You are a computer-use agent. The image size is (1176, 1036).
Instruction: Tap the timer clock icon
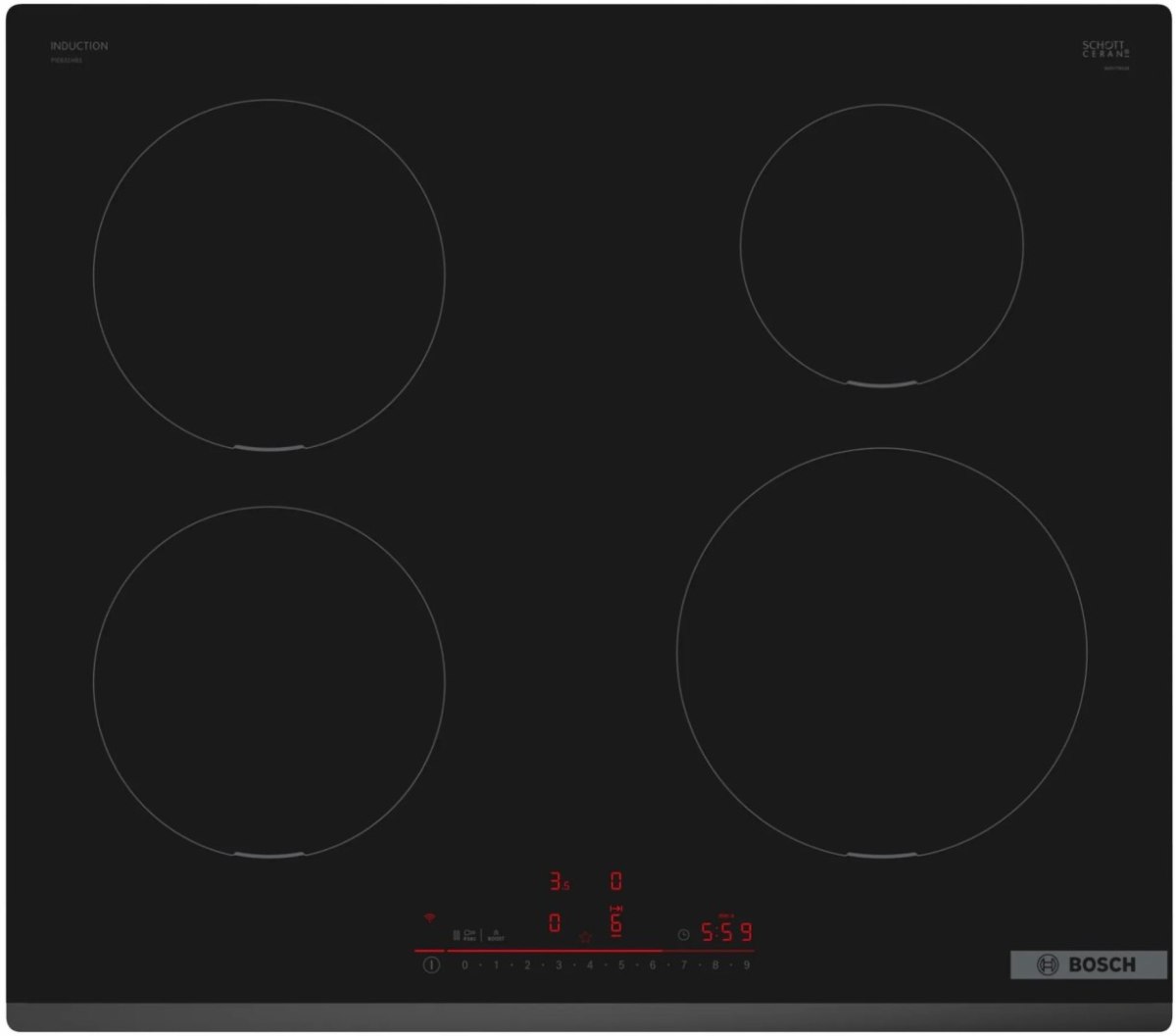point(683,935)
